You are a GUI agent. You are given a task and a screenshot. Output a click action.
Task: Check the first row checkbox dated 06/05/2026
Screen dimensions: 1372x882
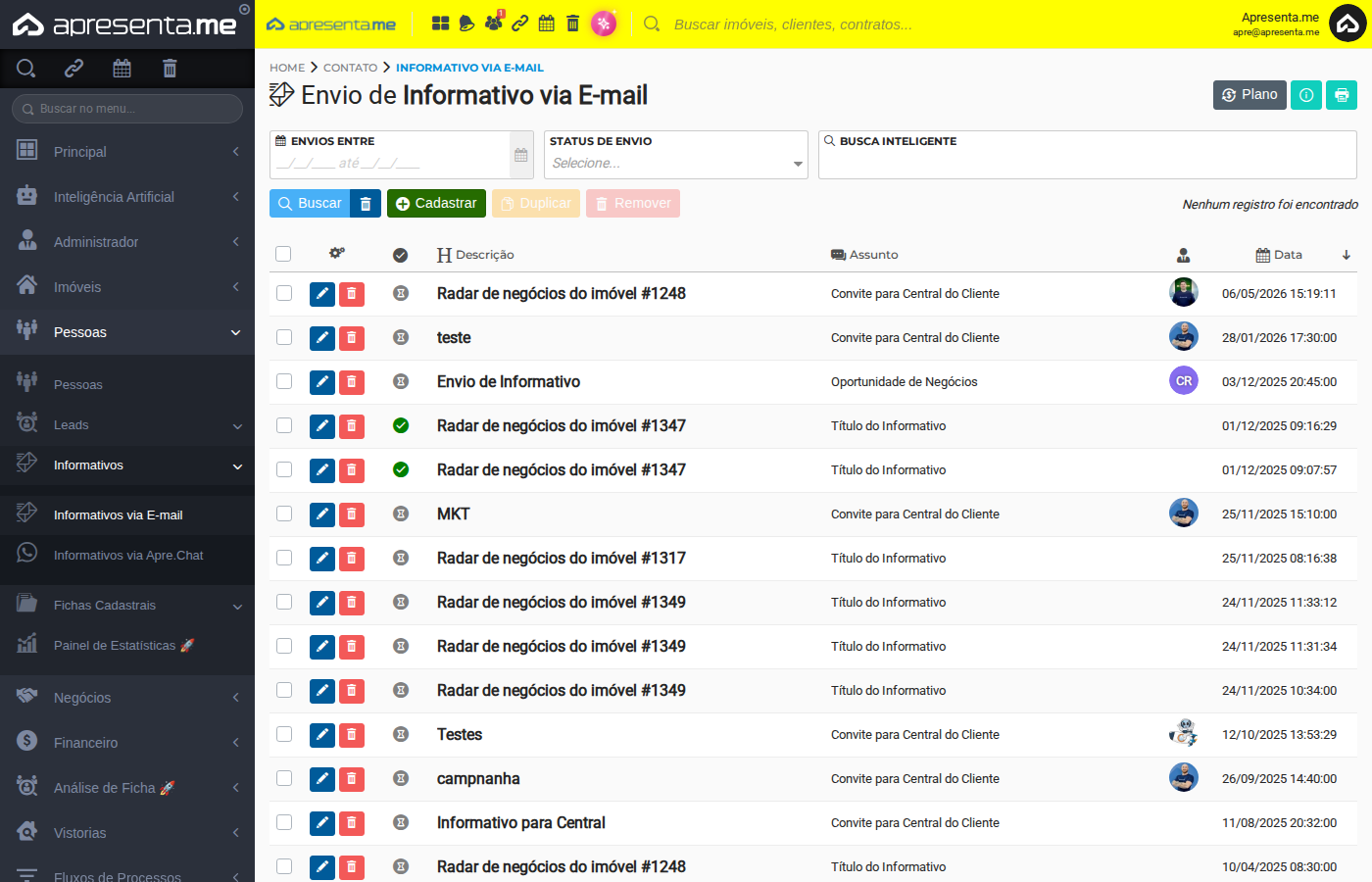click(x=284, y=293)
